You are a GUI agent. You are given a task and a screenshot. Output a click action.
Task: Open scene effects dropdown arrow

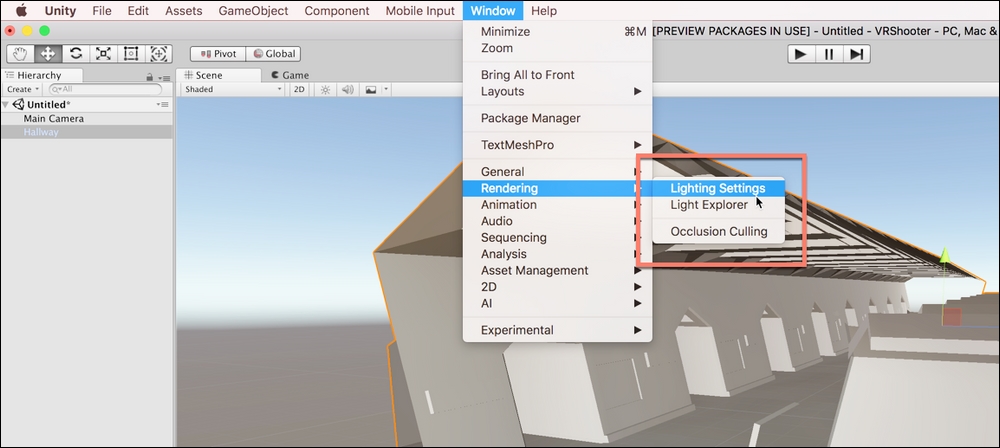[386, 89]
